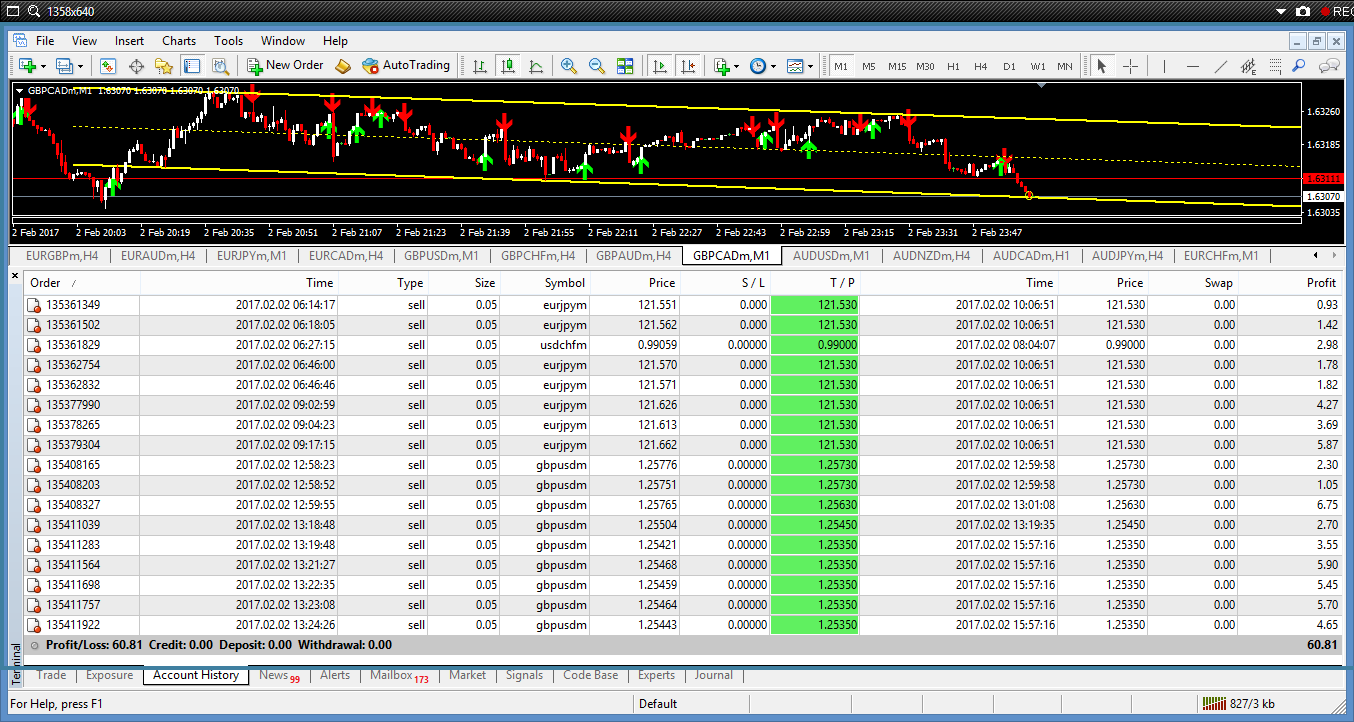Open the News tab with 99 items
Image resolution: width=1354 pixels, height=722 pixels.
[279, 675]
